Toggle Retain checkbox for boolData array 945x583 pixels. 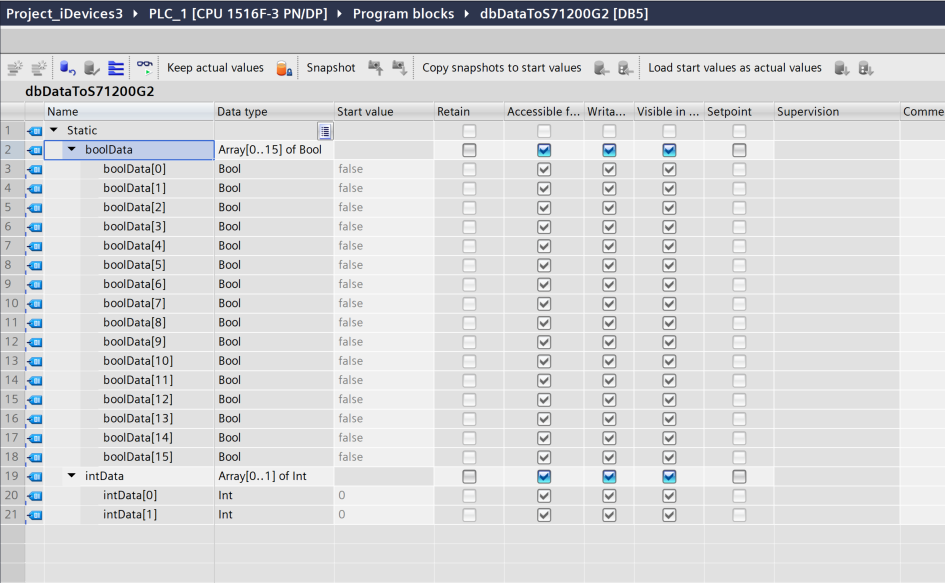[469, 150]
